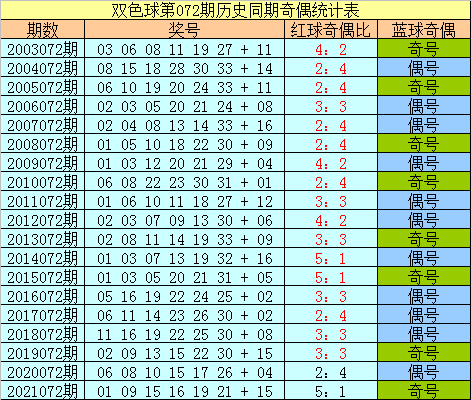Viewport: 471px width, 400px height.
Task: Click numbers 02 09 13 15 22 30 + 15
Action: 184,354
